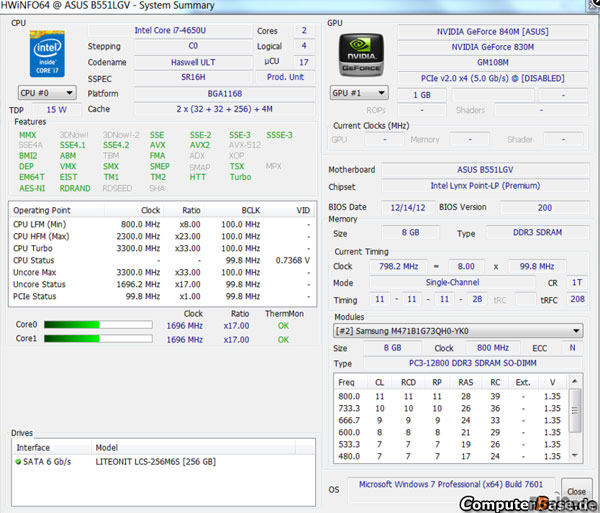This screenshot has height=513, width=600.
Task: Open the CPU #0 selector dropdown
Action: (x=47, y=93)
